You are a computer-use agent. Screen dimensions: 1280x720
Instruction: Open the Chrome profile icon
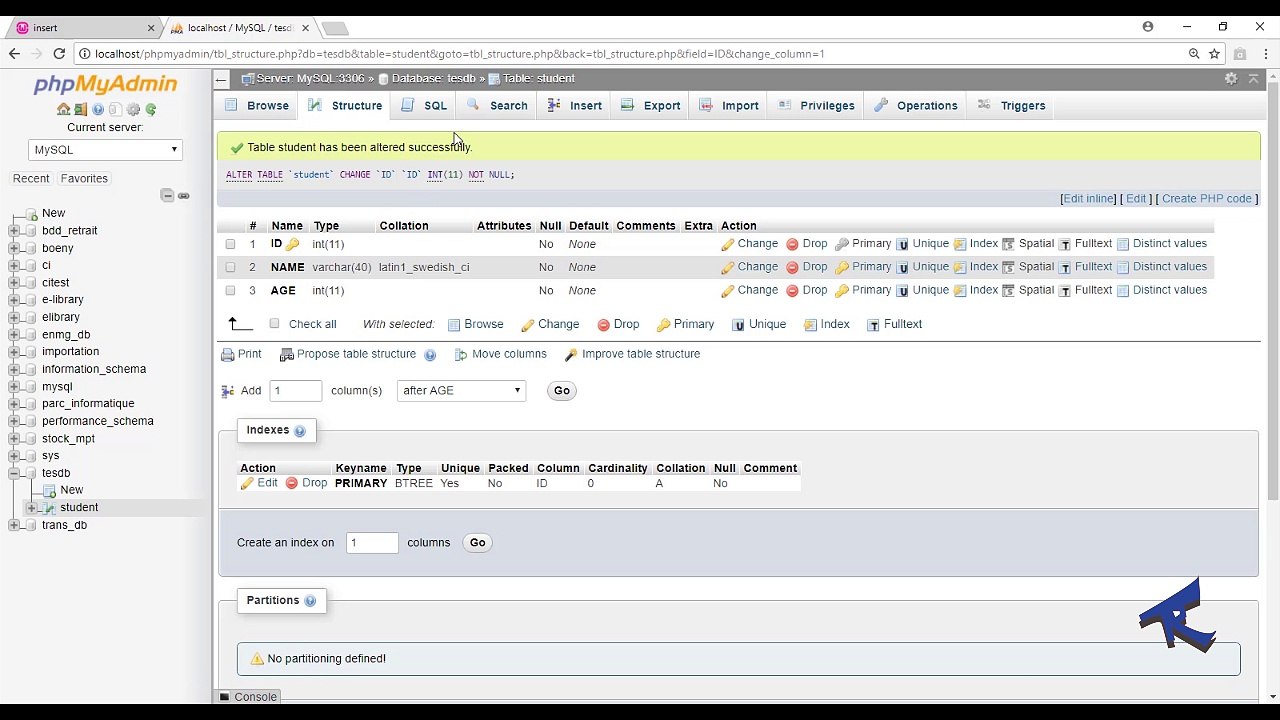pyautogui.click(x=1148, y=27)
